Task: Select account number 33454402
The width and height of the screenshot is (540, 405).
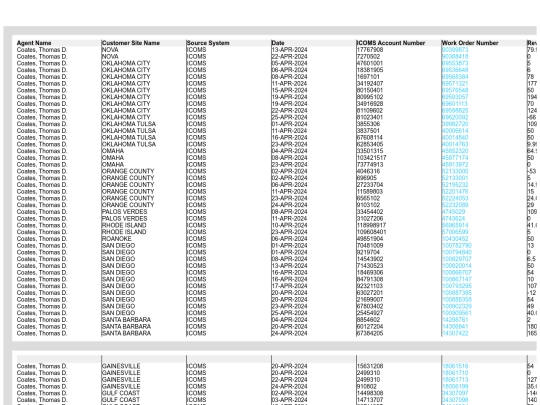Action: pyautogui.click(x=370, y=212)
